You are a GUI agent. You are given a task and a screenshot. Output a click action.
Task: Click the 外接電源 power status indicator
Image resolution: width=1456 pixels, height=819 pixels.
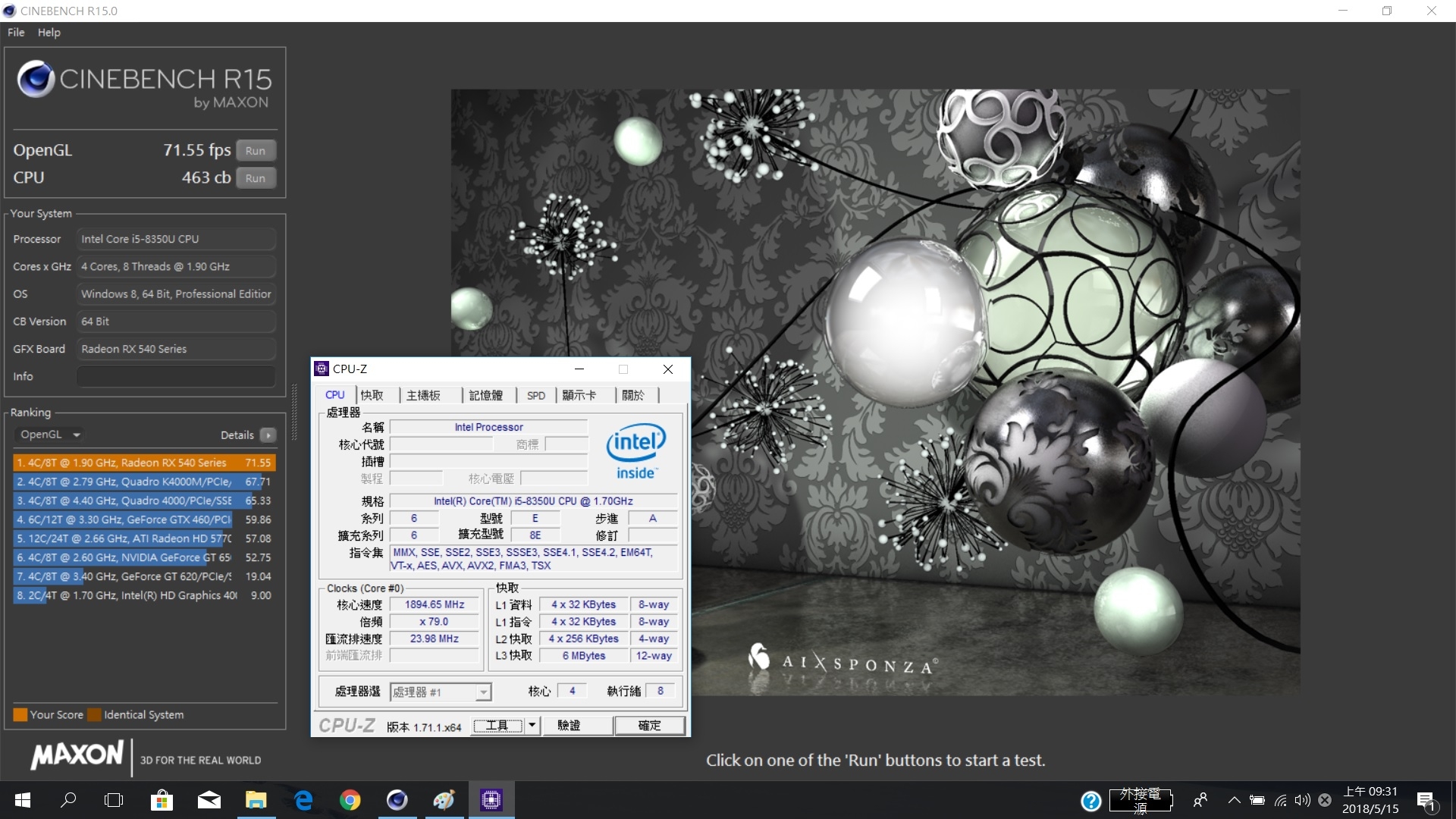(1141, 800)
